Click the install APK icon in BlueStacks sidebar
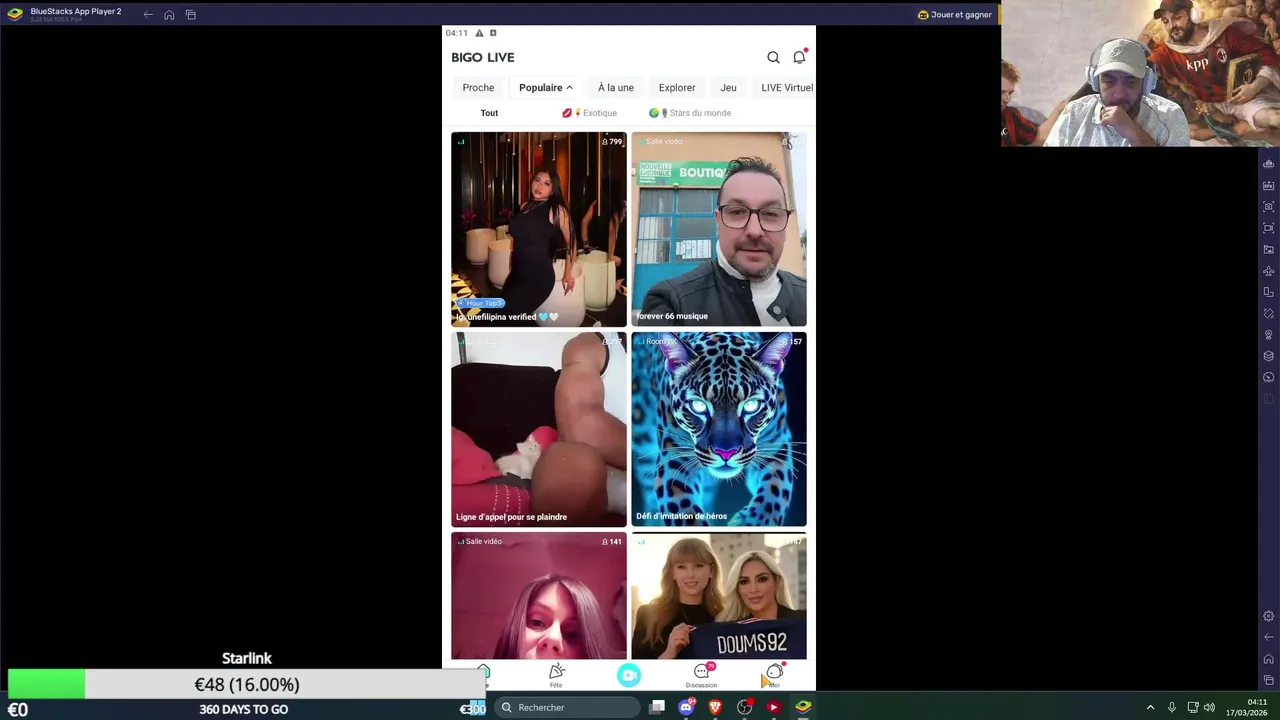Viewport: 1280px width, 720px height. pyautogui.click(x=1269, y=185)
